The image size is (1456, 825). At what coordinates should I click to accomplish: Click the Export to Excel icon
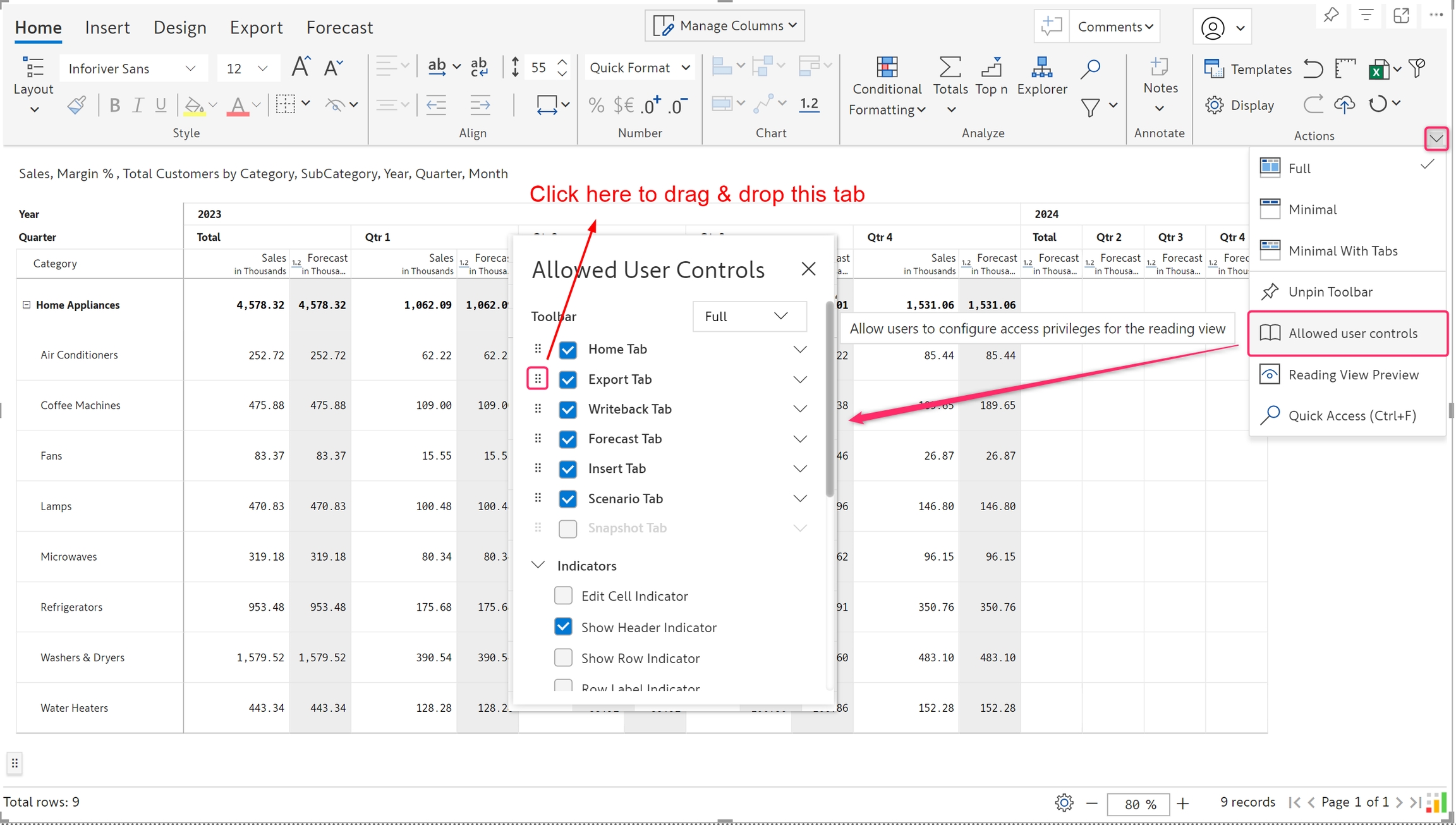click(1378, 69)
